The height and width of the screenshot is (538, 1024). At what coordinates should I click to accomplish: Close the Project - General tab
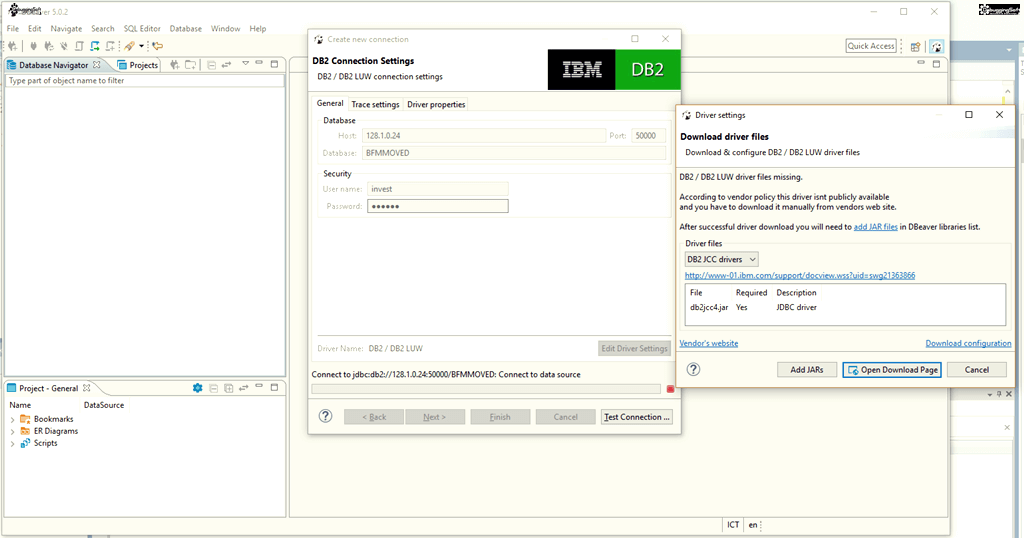tap(86, 388)
